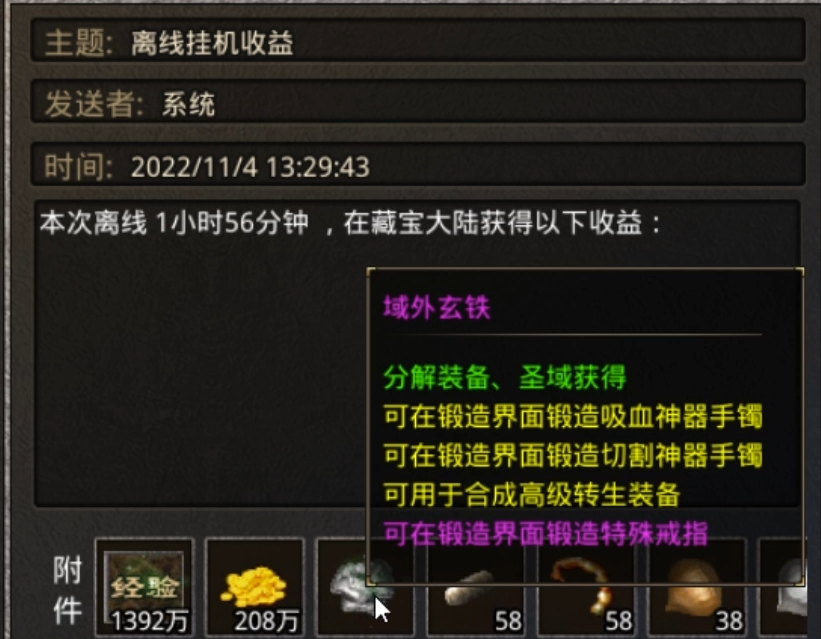Select the gold coins attachment showing 208万
This screenshot has width=821, height=639.
[255, 587]
